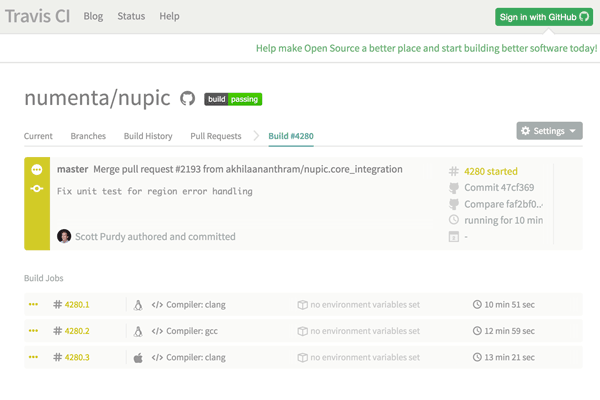Click GitHub icon beside Compare faf2bf0
600x400 pixels.
point(454,204)
